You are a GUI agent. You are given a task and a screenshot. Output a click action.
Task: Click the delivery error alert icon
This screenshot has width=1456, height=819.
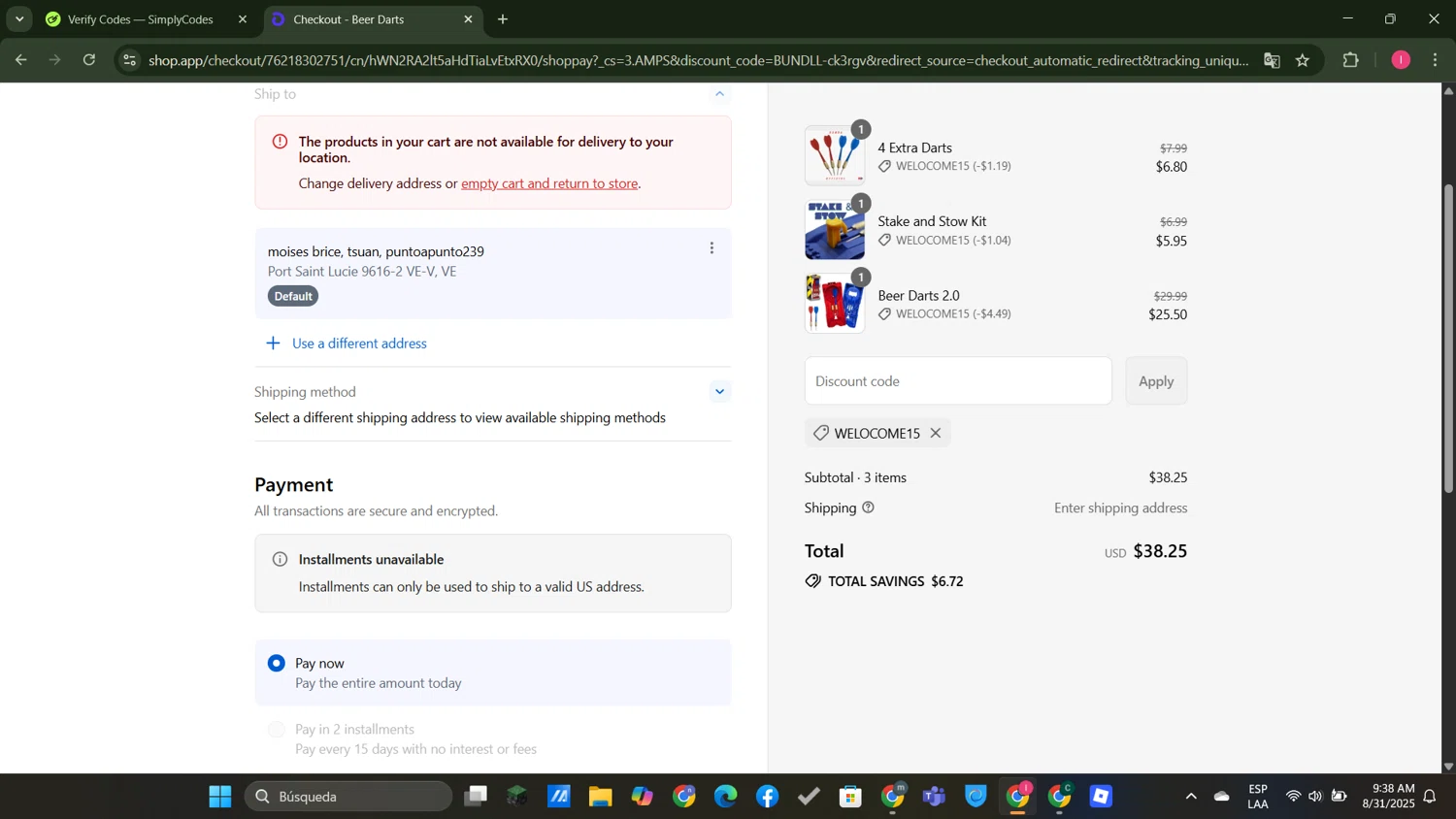[280, 142]
